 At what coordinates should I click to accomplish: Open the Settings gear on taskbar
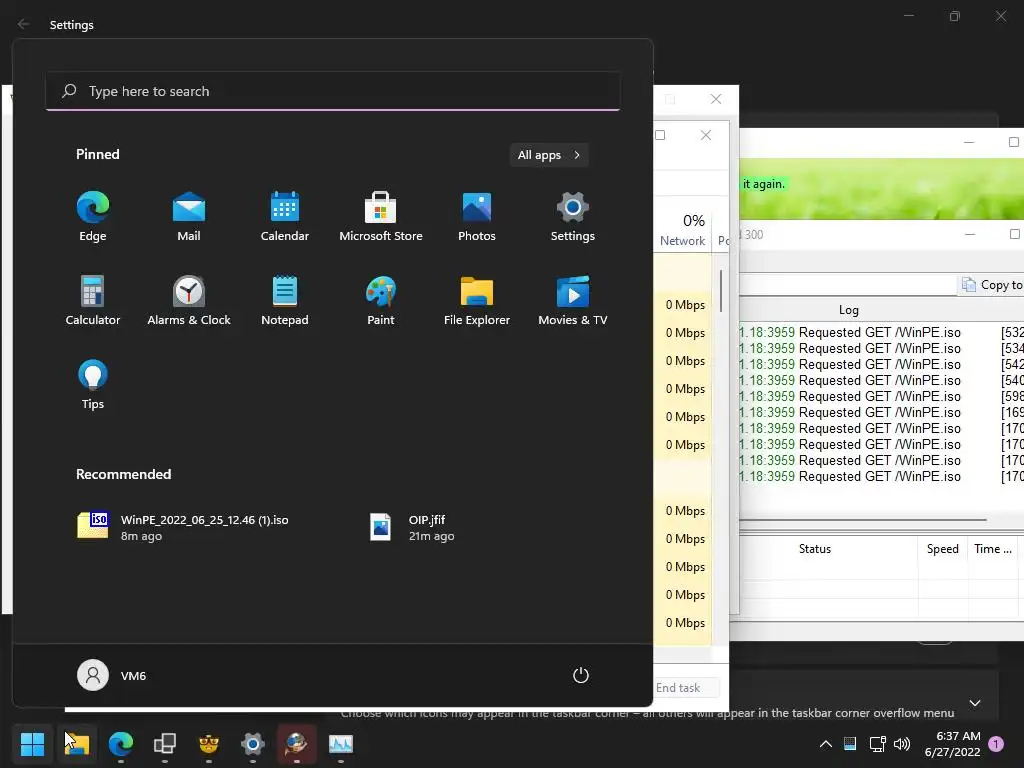click(x=253, y=743)
